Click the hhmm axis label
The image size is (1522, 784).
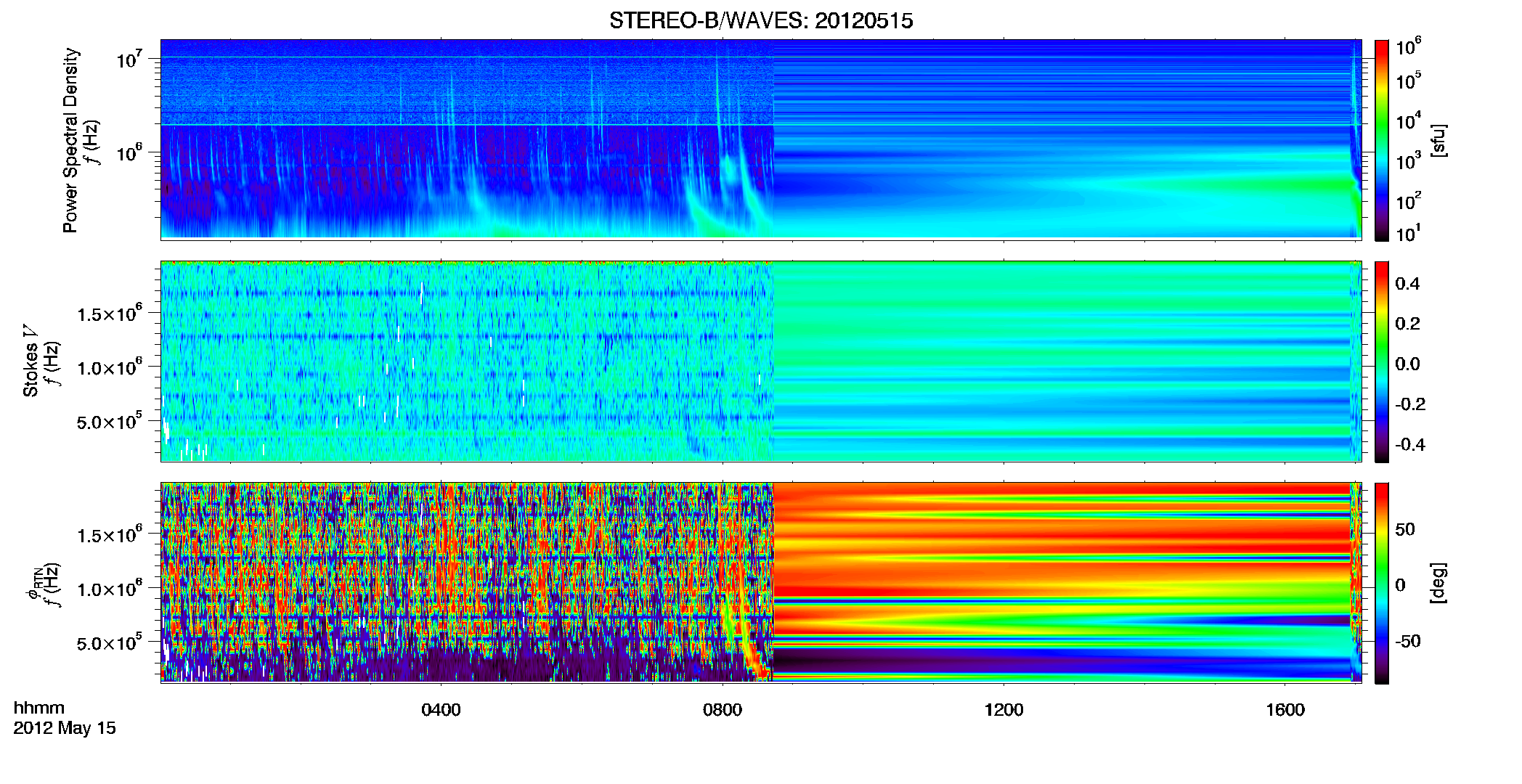click(x=39, y=708)
